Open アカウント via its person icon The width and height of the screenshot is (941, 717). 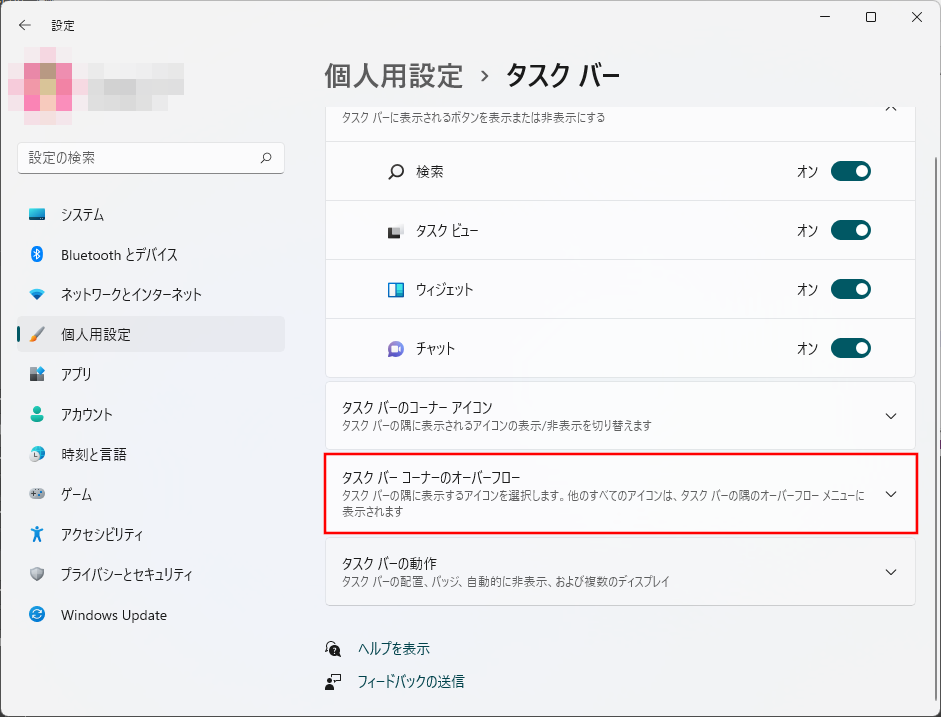click(x=37, y=414)
